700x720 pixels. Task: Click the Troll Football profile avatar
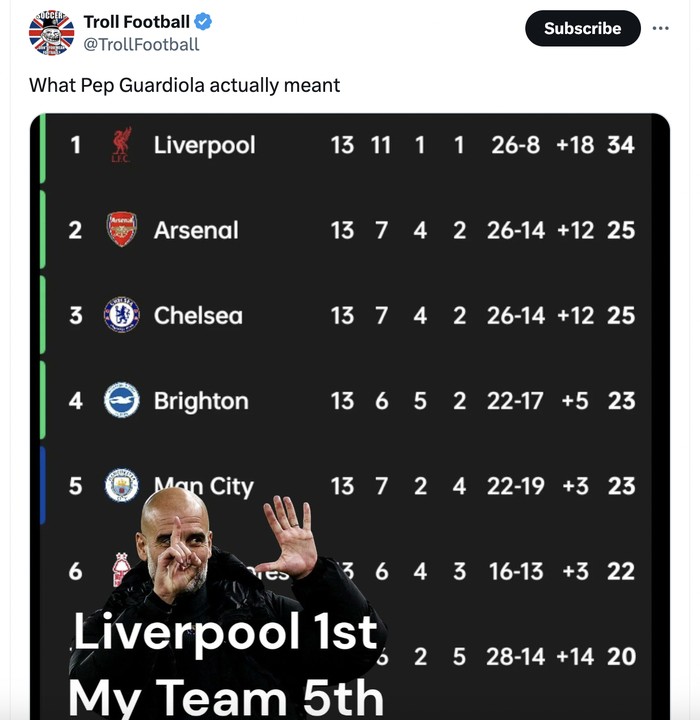(x=51, y=33)
